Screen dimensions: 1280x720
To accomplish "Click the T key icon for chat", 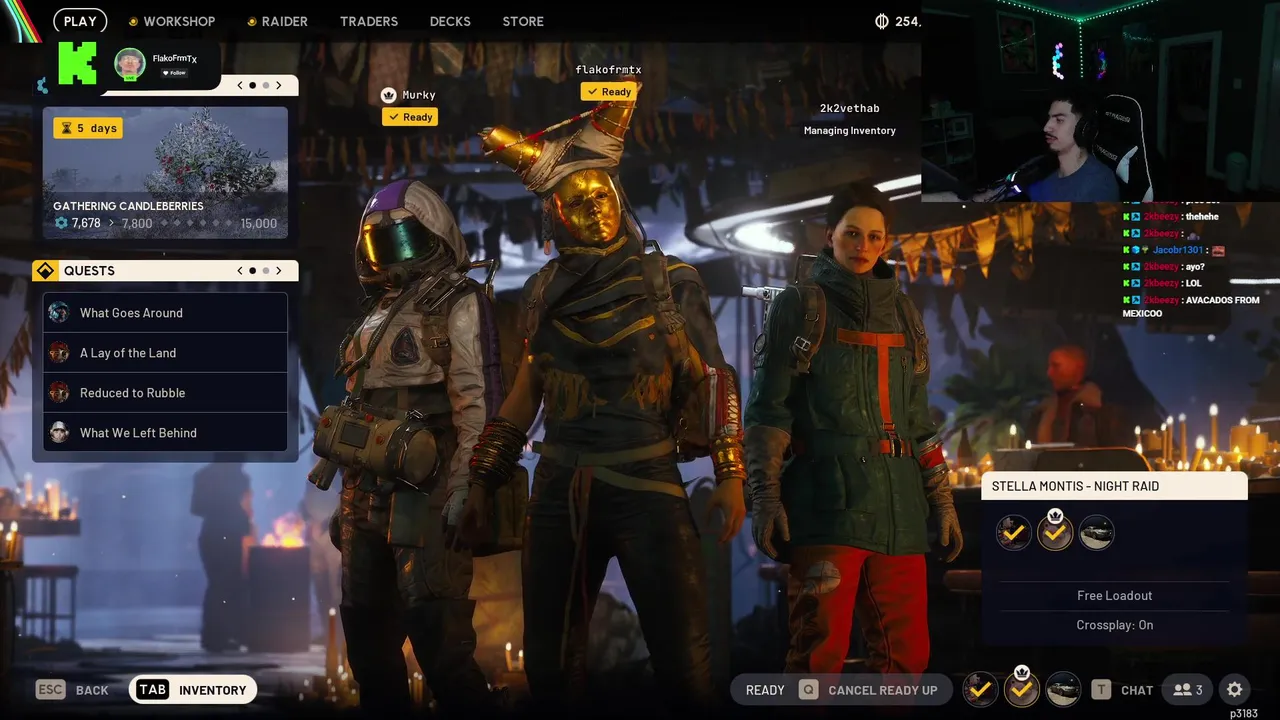I will tap(1101, 690).
